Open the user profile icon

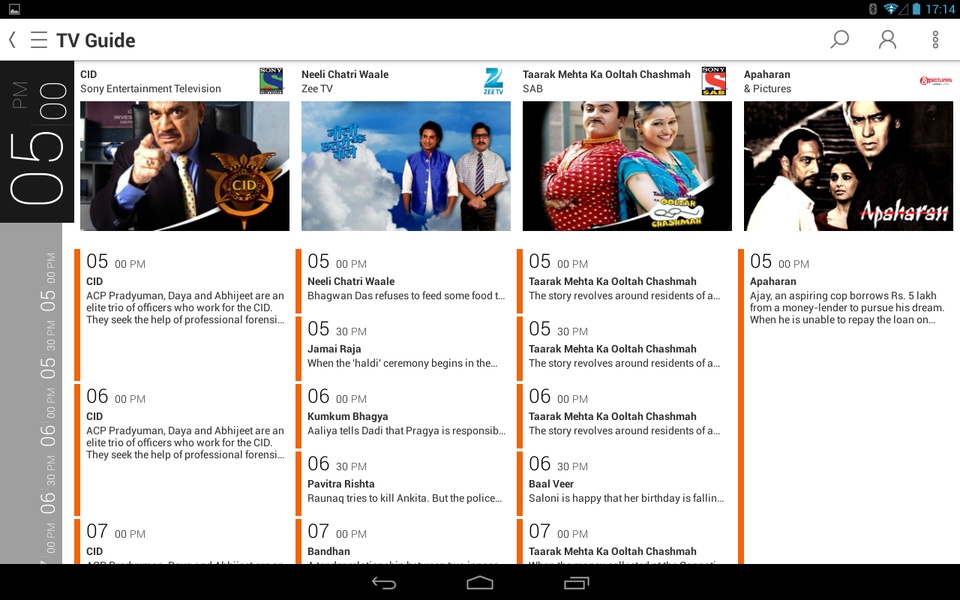point(887,40)
